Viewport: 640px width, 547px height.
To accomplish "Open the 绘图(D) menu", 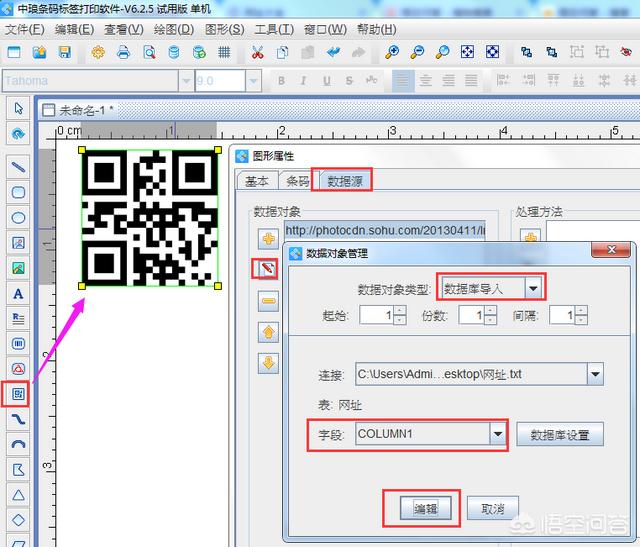I will tap(172, 28).
